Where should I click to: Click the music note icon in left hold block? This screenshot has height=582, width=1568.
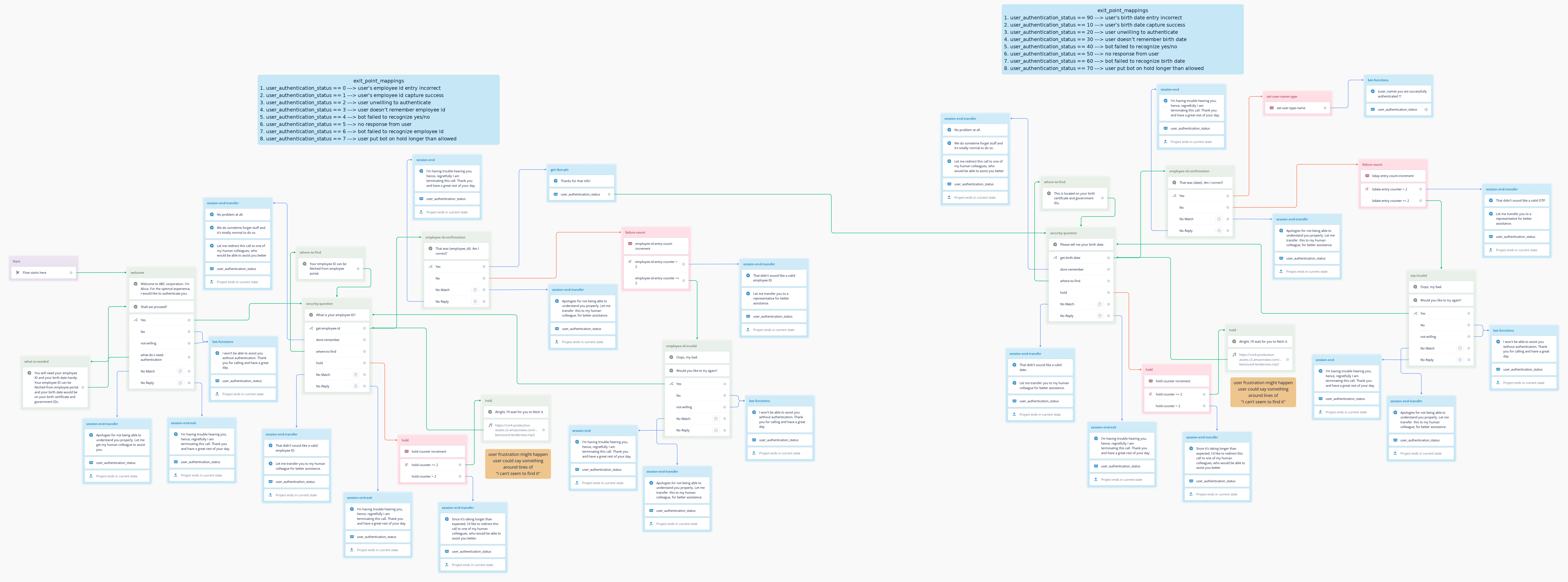coord(490,425)
